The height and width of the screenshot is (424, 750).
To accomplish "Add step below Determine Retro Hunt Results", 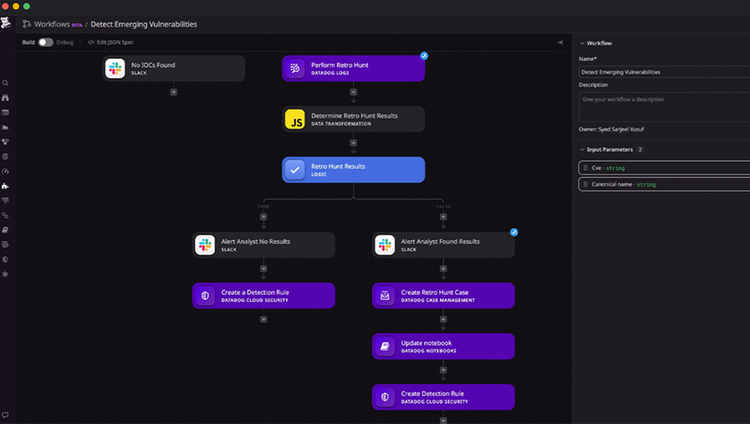I will [353, 143].
